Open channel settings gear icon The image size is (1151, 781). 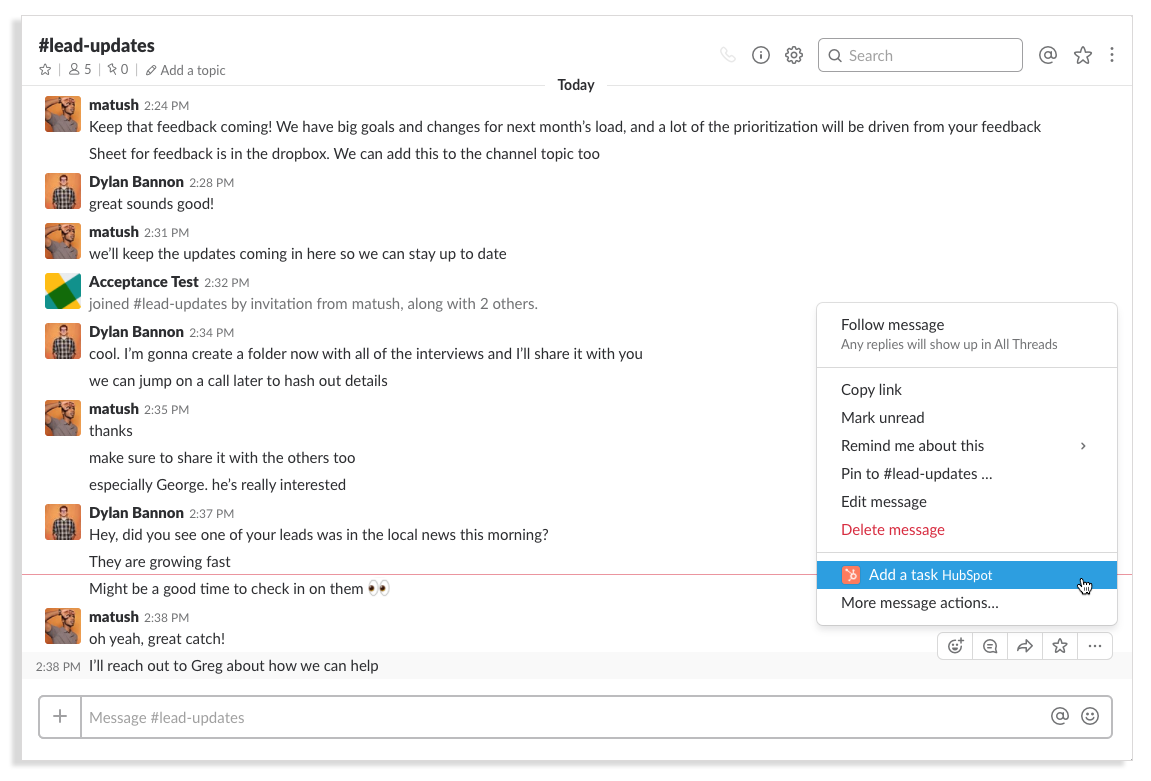[794, 56]
